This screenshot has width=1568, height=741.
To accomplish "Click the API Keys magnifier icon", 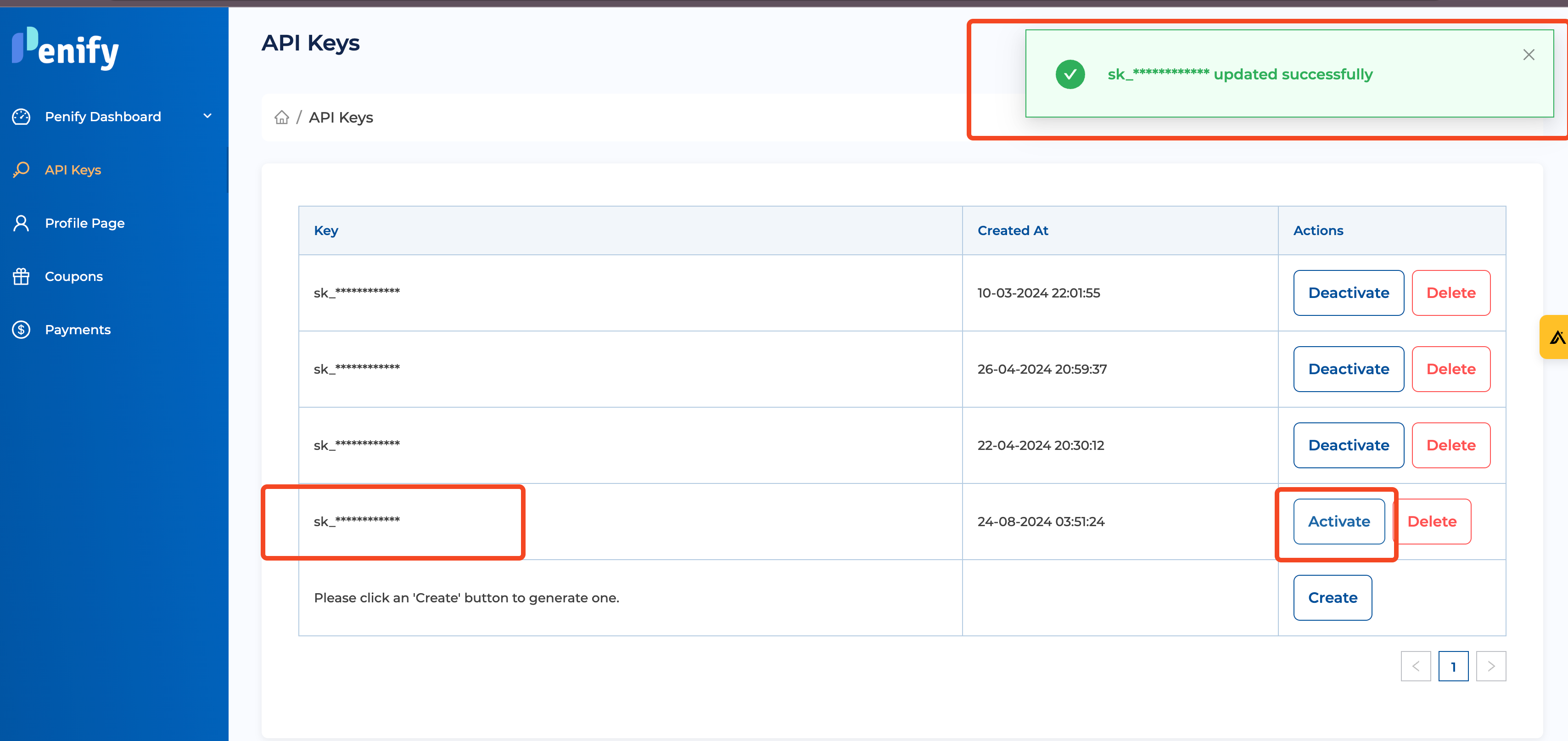I will click(x=21, y=170).
